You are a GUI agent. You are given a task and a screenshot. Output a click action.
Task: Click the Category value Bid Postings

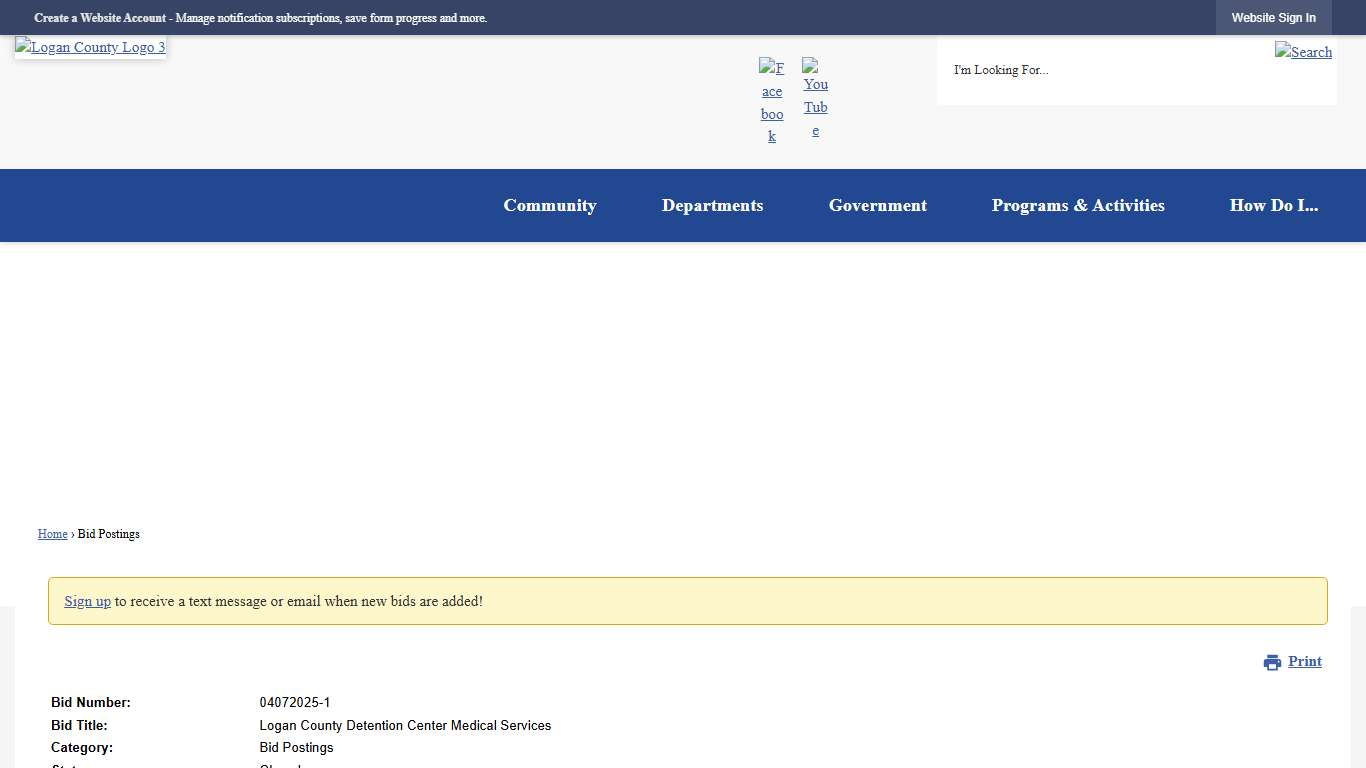point(296,747)
